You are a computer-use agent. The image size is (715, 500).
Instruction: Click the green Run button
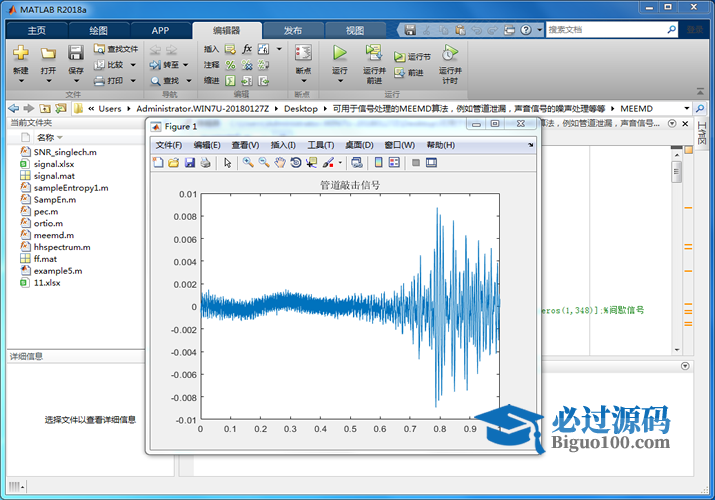pyautogui.click(x=339, y=52)
